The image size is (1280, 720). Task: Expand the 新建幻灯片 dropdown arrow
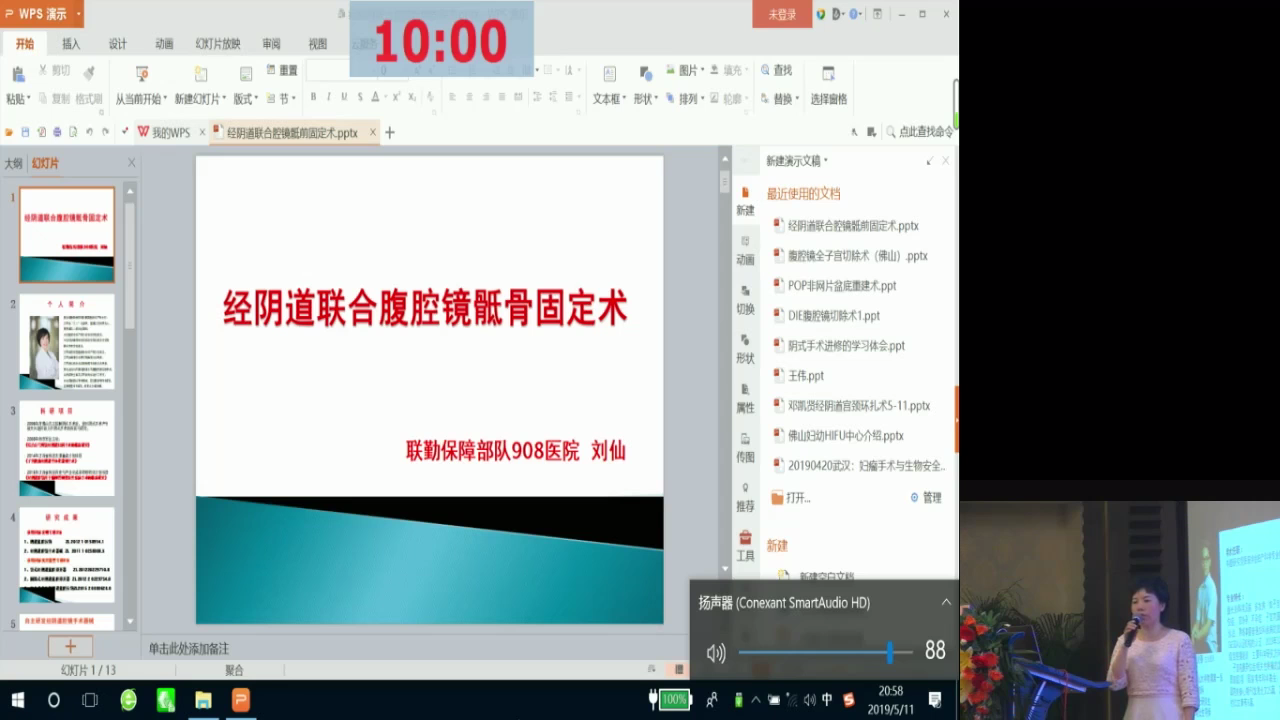point(225,99)
